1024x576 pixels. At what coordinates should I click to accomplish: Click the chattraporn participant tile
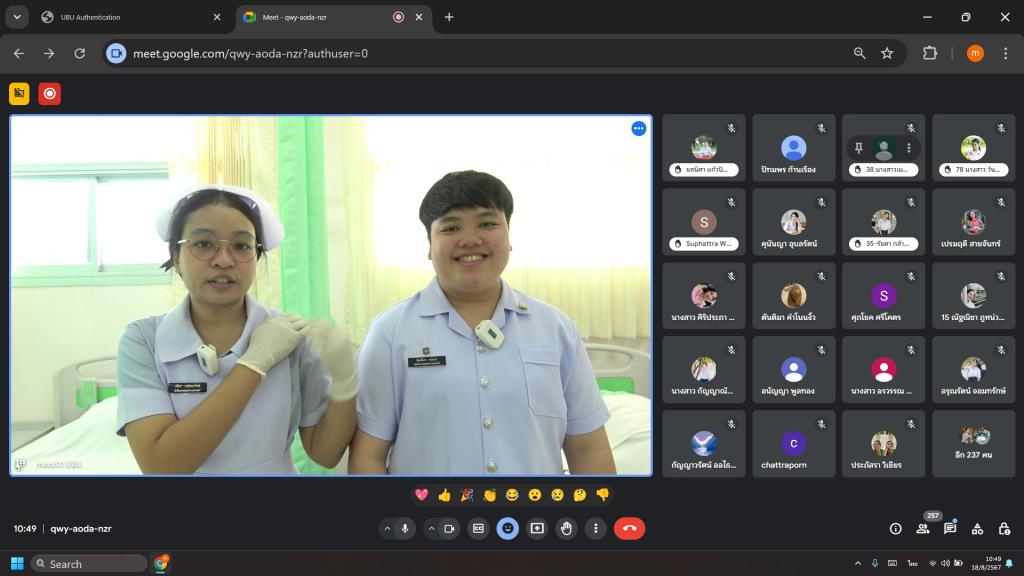(x=793, y=443)
